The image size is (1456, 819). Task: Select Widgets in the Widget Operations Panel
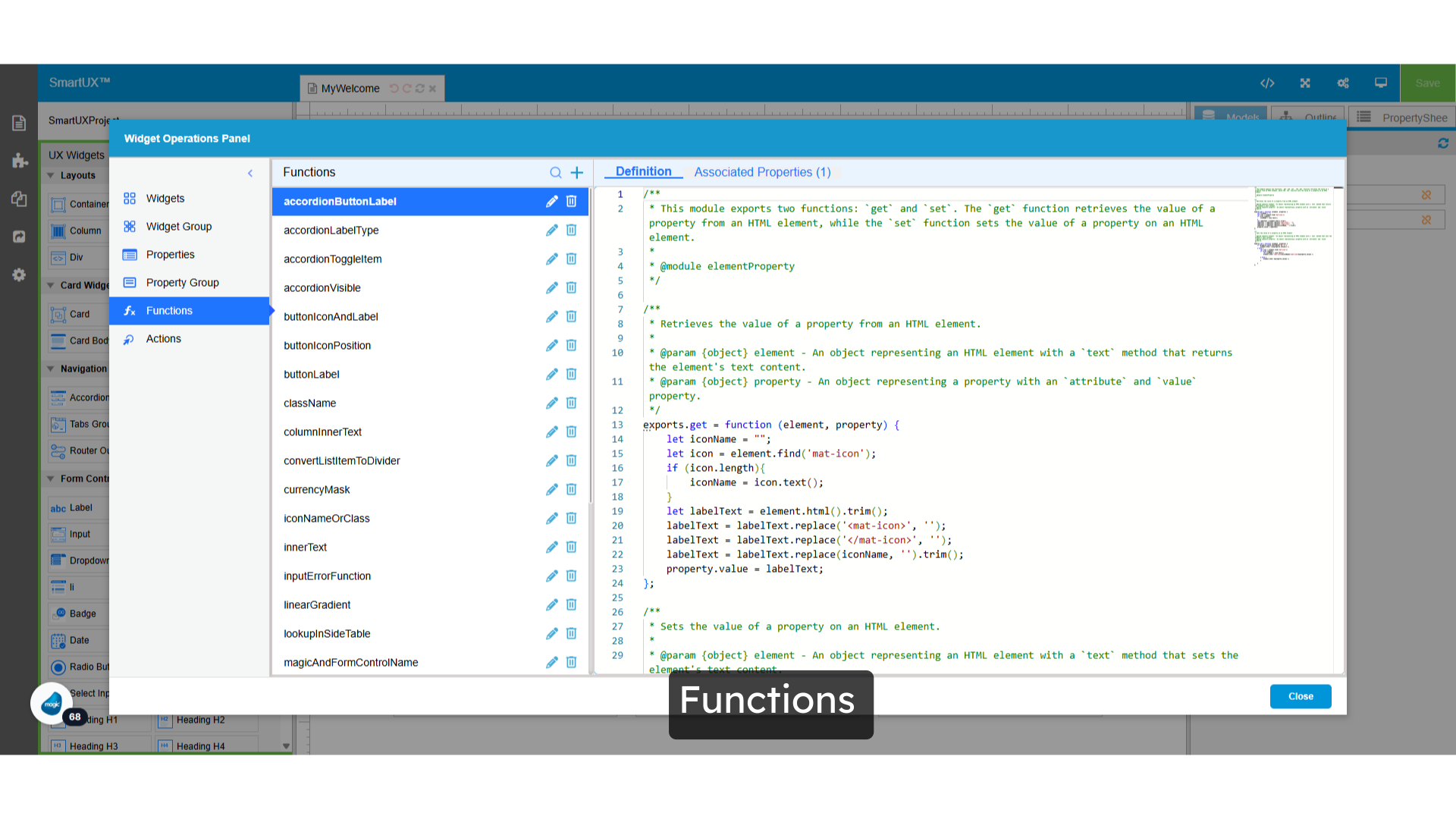[x=165, y=198]
